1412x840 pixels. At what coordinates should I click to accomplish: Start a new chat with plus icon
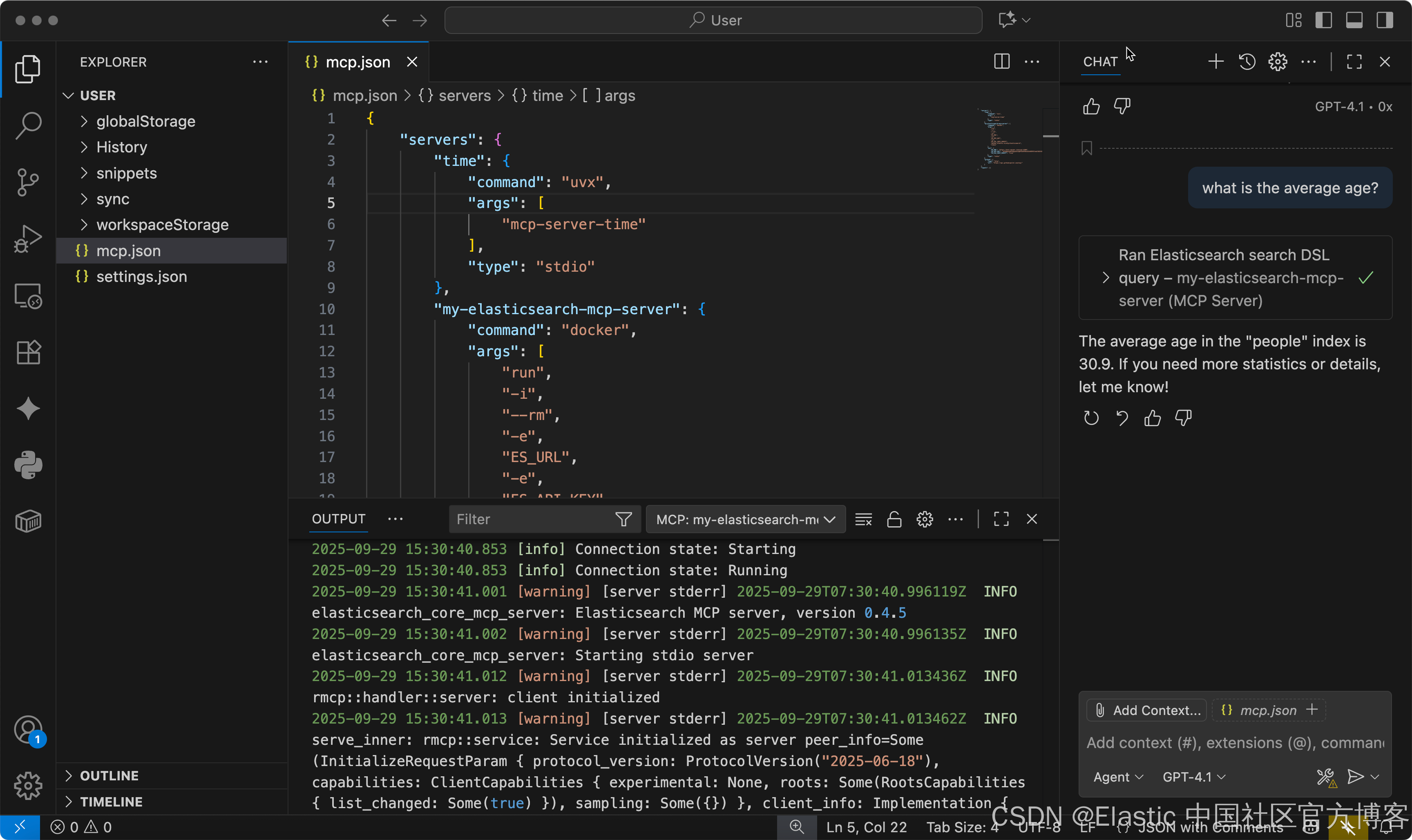pos(1215,62)
